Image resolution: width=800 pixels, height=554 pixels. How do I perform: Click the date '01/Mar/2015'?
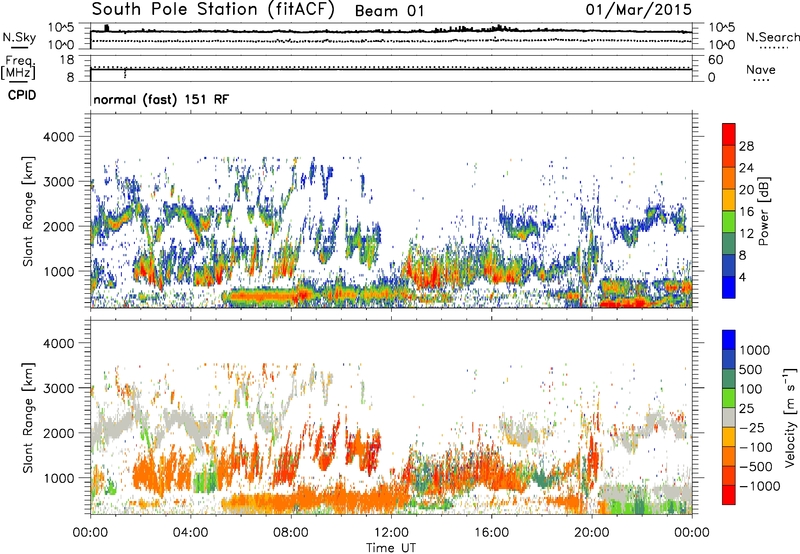point(639,9)
